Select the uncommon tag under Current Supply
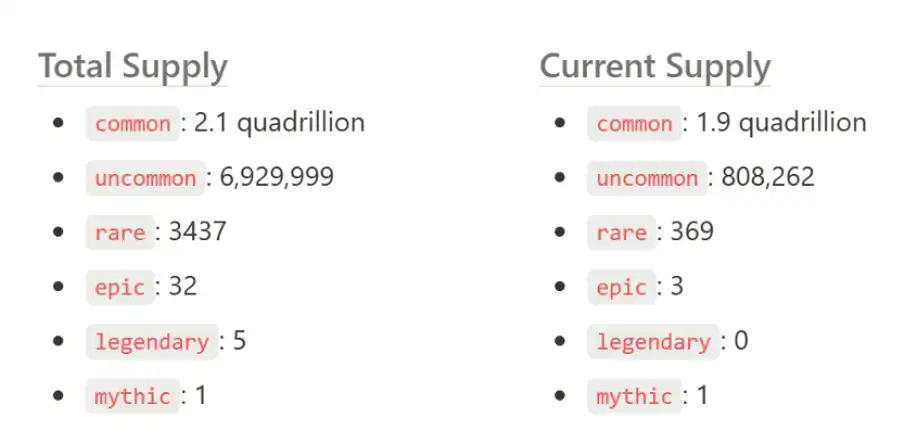907x445 pixels. (647, 179)
